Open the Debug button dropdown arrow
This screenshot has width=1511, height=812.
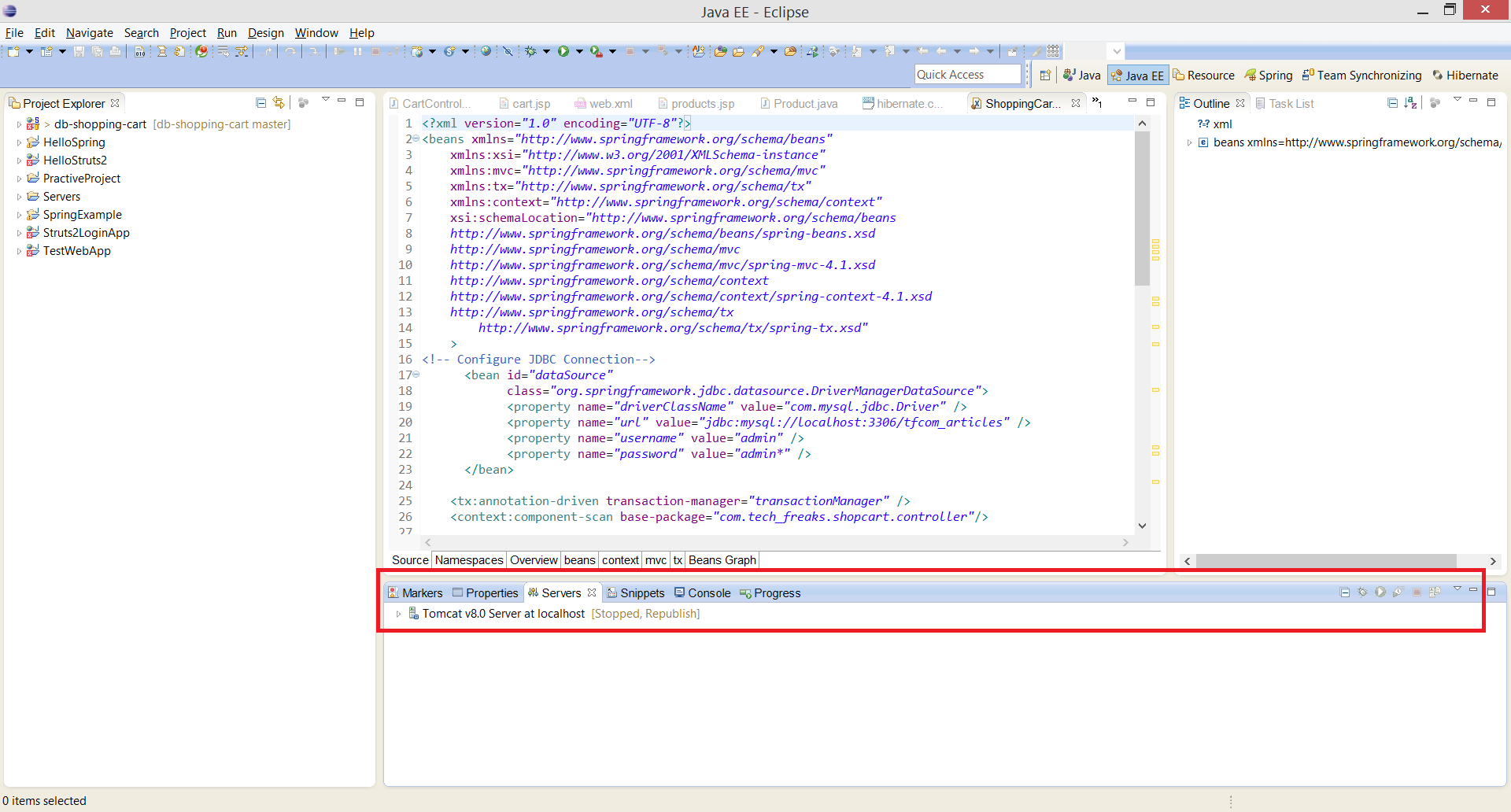click(546, 51)
